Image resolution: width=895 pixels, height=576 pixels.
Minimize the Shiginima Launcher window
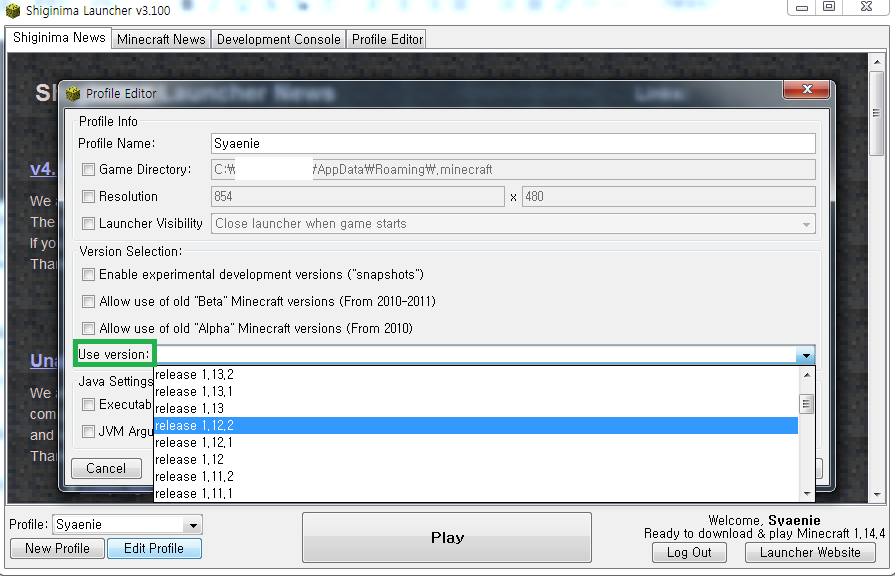(x=802, y=7)
